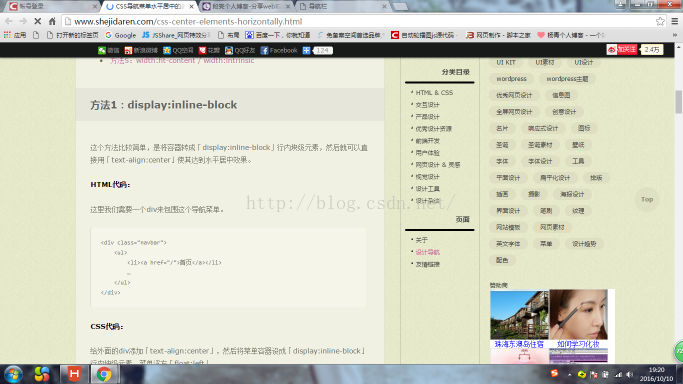This screenshot has height=384, width=683.
Task: Click the browser back arrow
Action: point(9,21)
